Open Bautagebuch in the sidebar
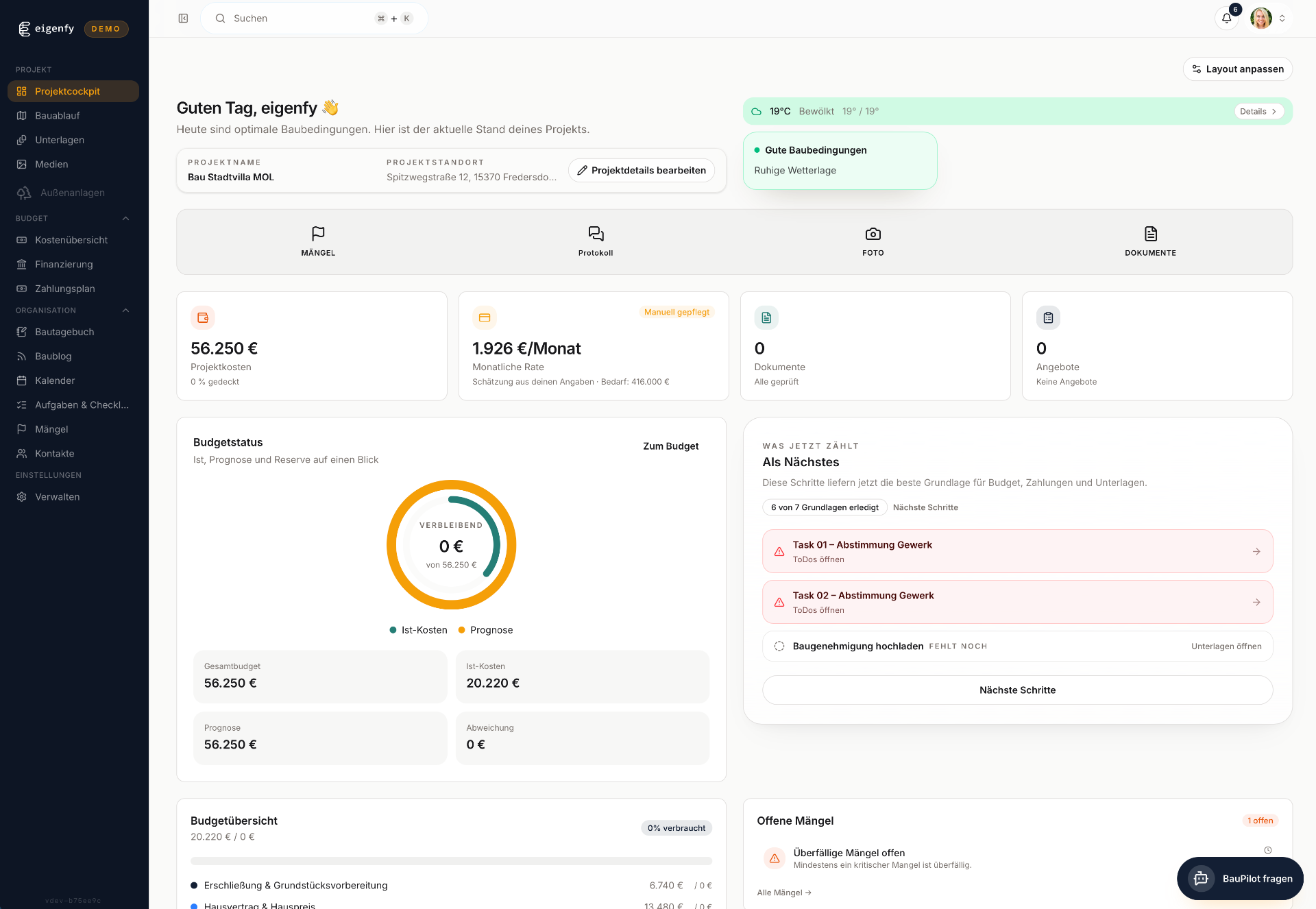 pos(64,332)
